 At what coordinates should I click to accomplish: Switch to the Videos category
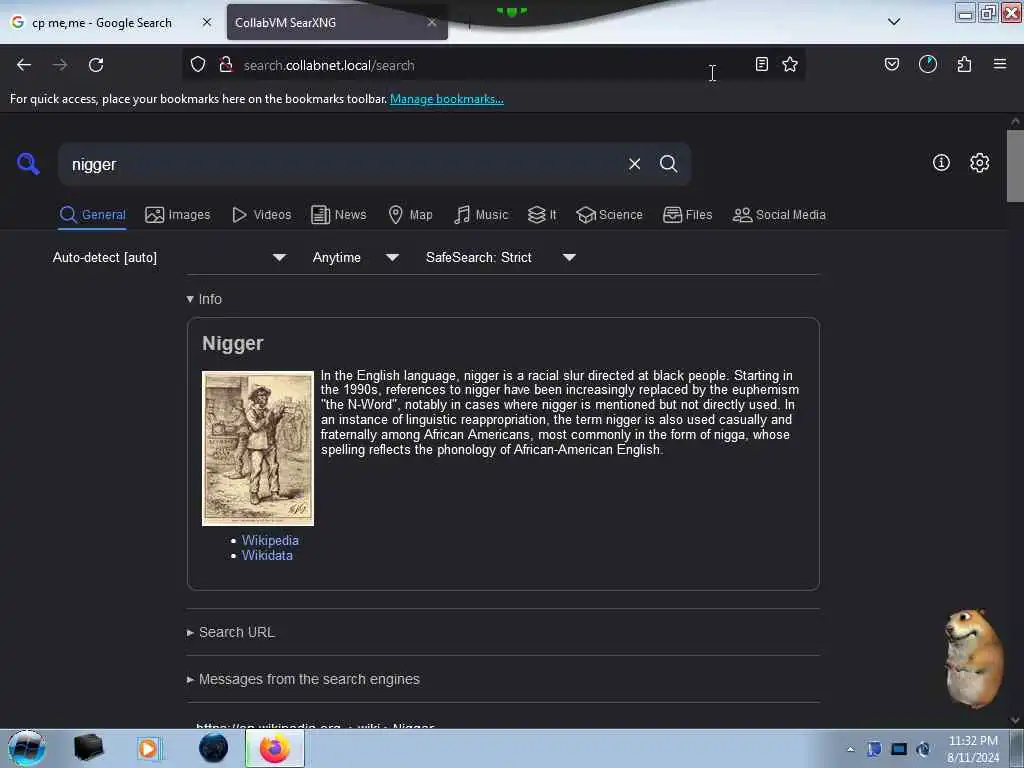click(261, 215)
